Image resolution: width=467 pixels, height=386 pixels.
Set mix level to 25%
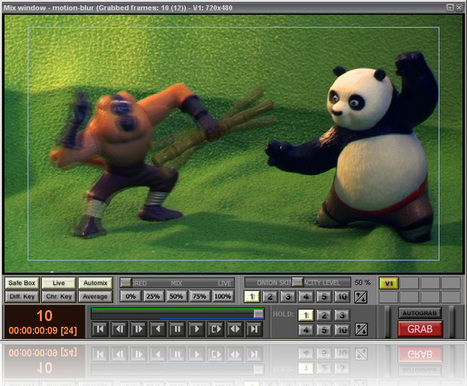(153, 296)
